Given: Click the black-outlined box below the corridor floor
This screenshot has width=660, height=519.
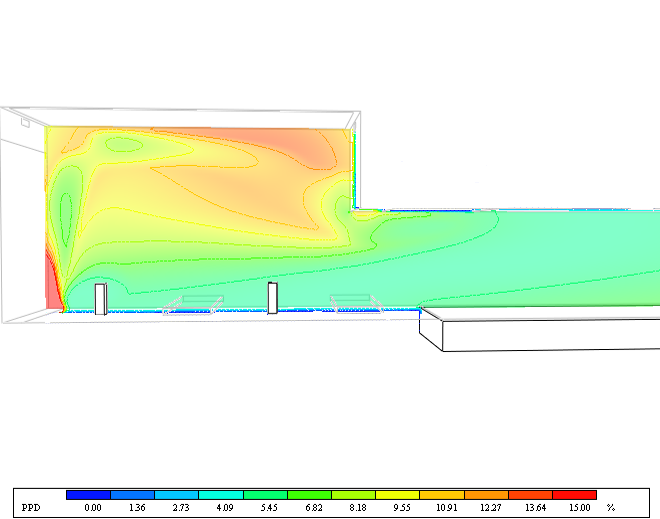Looking at the screenshot, I should coord(540,329).
